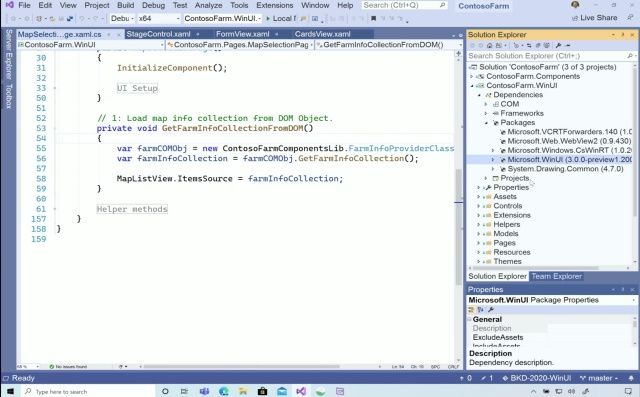Open the Server Explorer side panel

click(8, 54)
